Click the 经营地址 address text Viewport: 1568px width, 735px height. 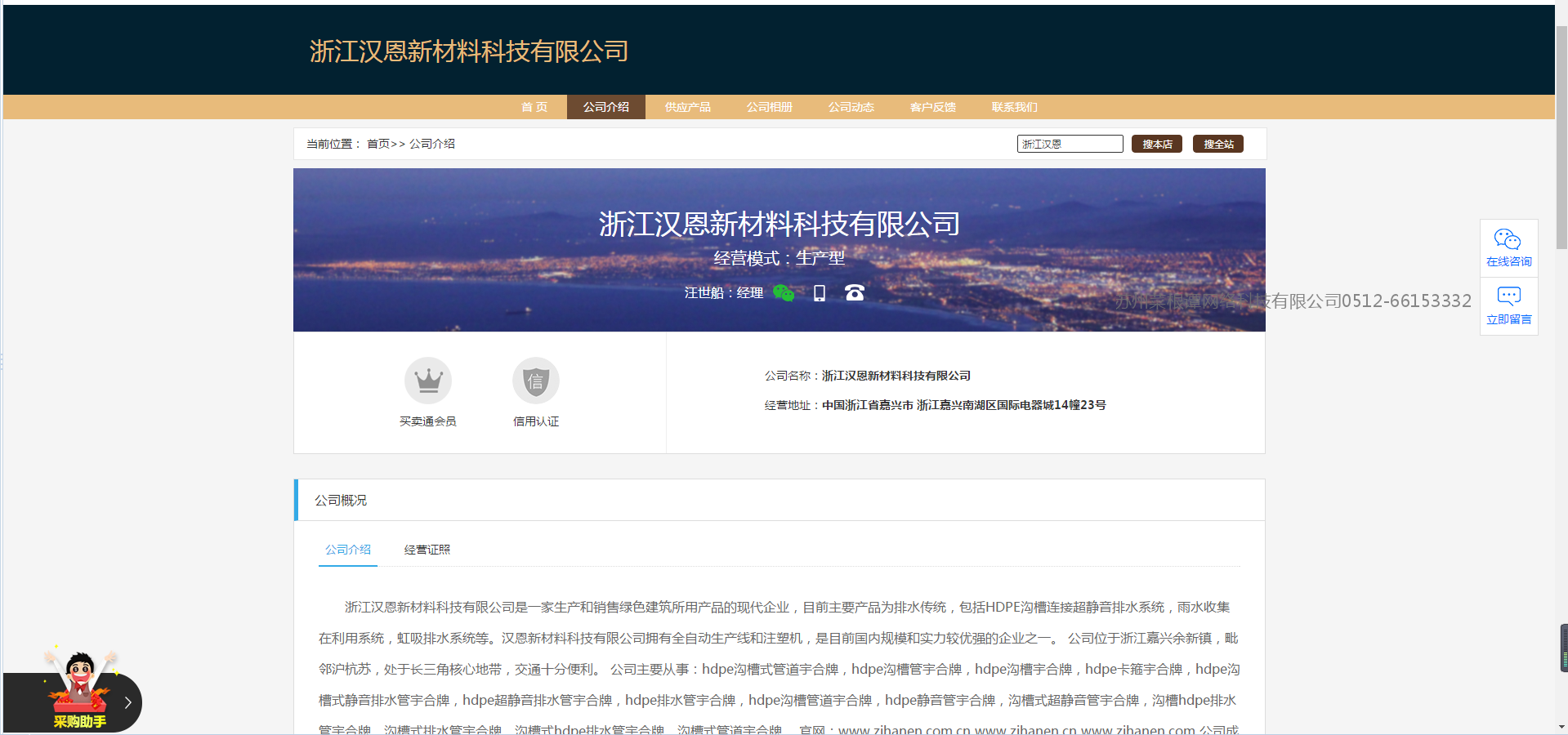(x=964, y=405)
